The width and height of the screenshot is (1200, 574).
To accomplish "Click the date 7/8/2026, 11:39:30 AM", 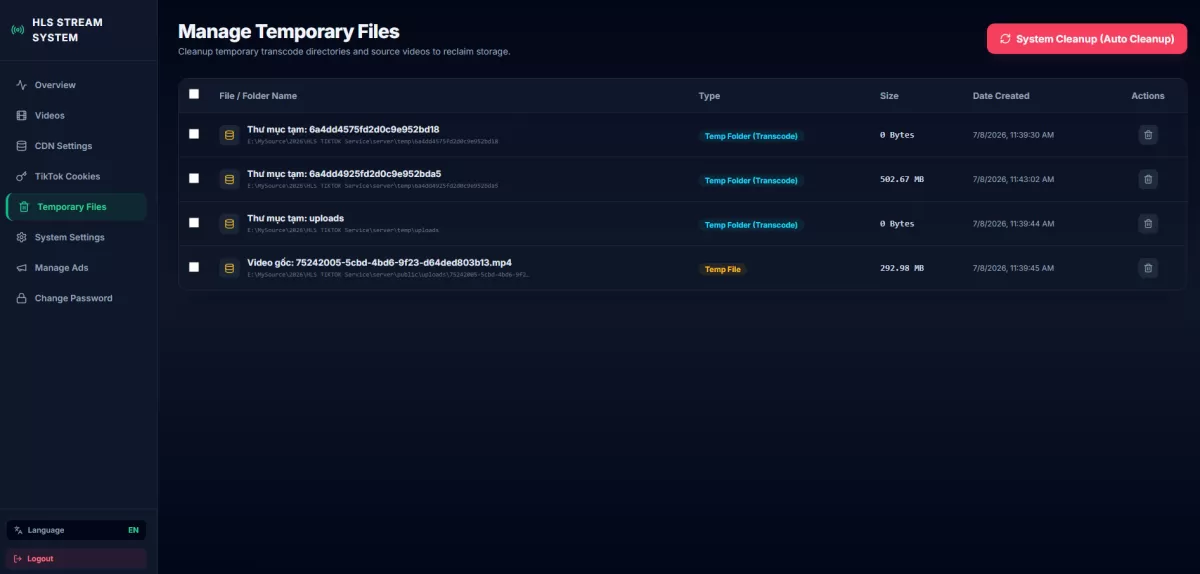I will [1013, 135].
